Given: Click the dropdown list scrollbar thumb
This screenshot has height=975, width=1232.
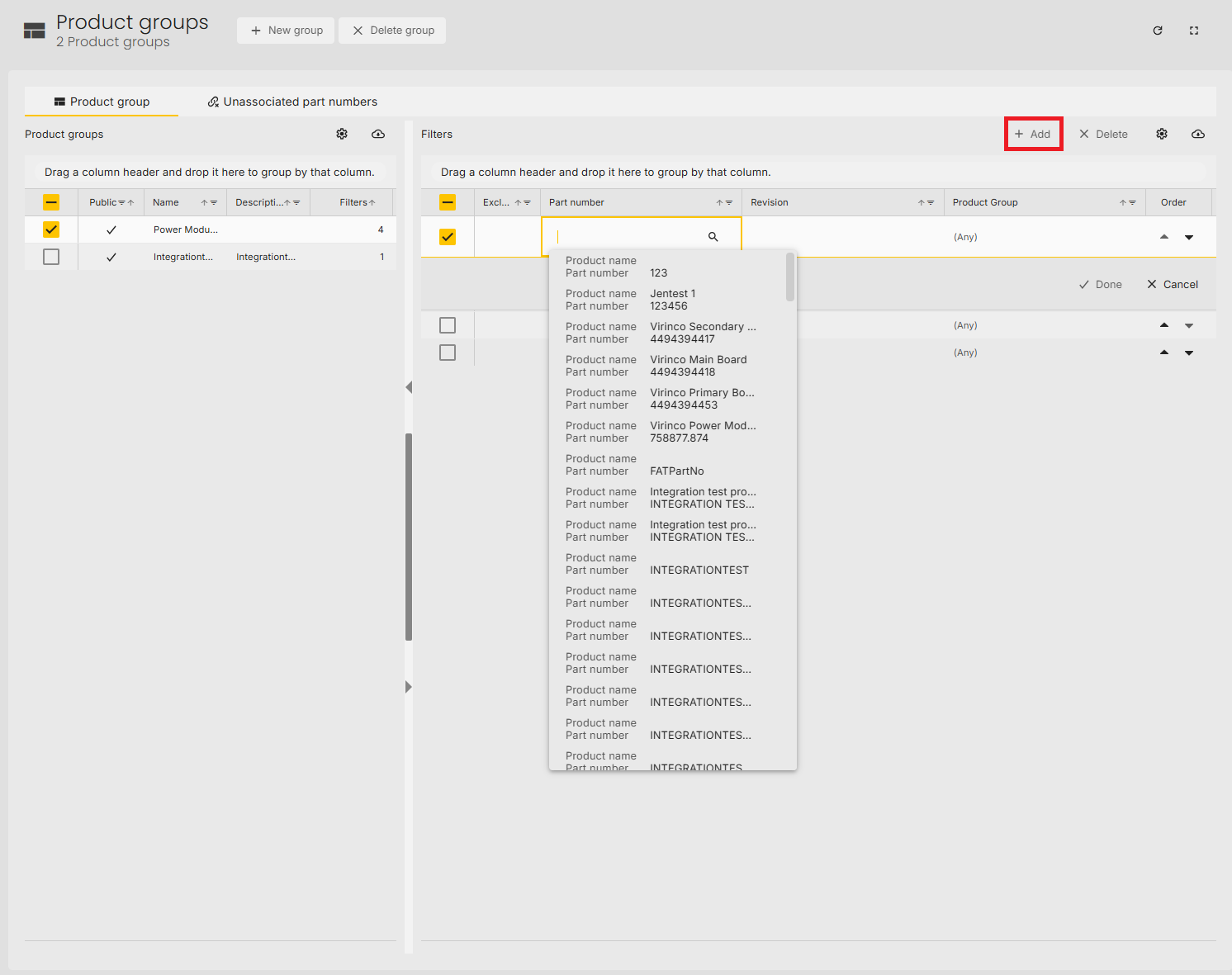Looking at the screenshot, I should tap(790, 277).
